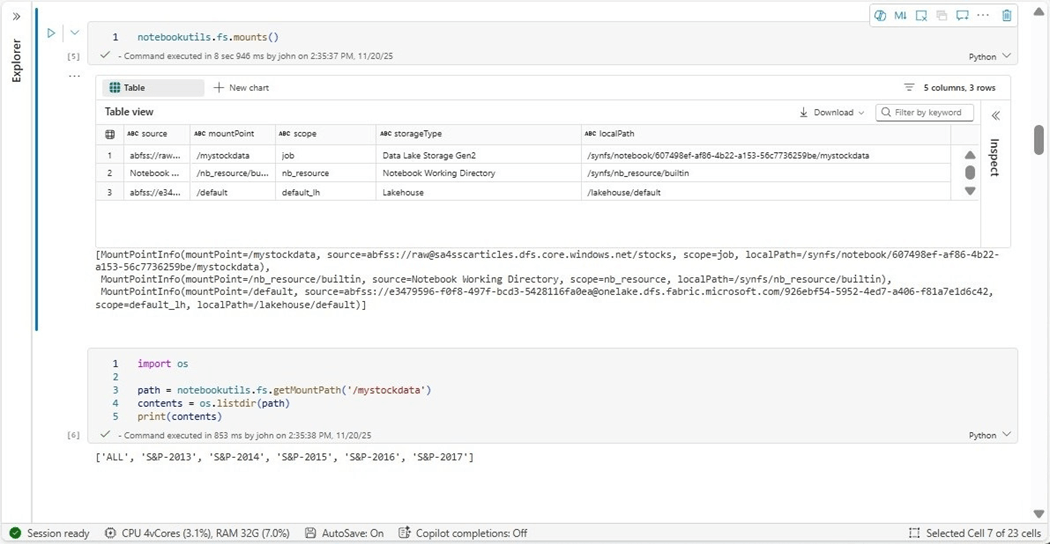
Task: Delete the current cell
Action: (x=1007, y=15)
